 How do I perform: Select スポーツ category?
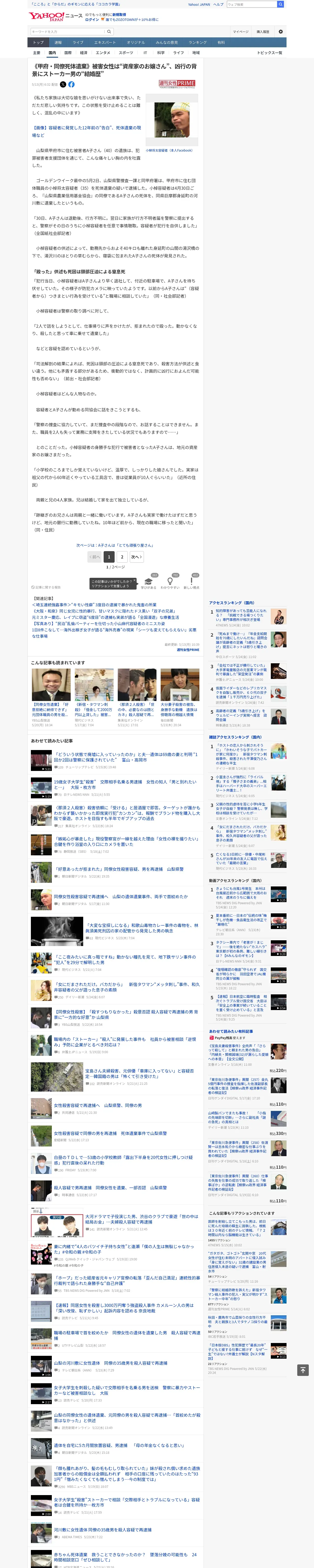coord(126,53)
